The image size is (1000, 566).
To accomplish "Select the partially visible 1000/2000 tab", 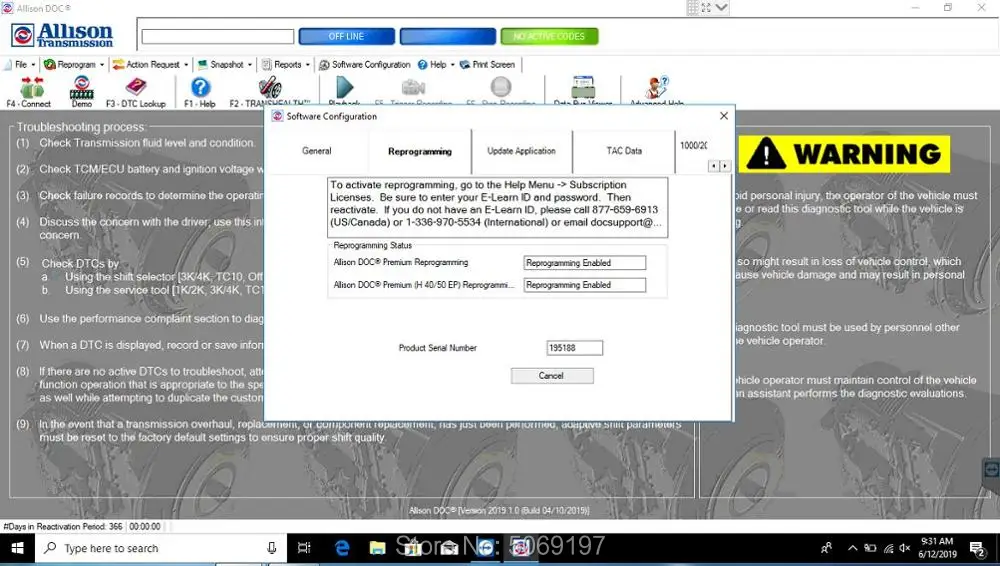I will point(693,145).
